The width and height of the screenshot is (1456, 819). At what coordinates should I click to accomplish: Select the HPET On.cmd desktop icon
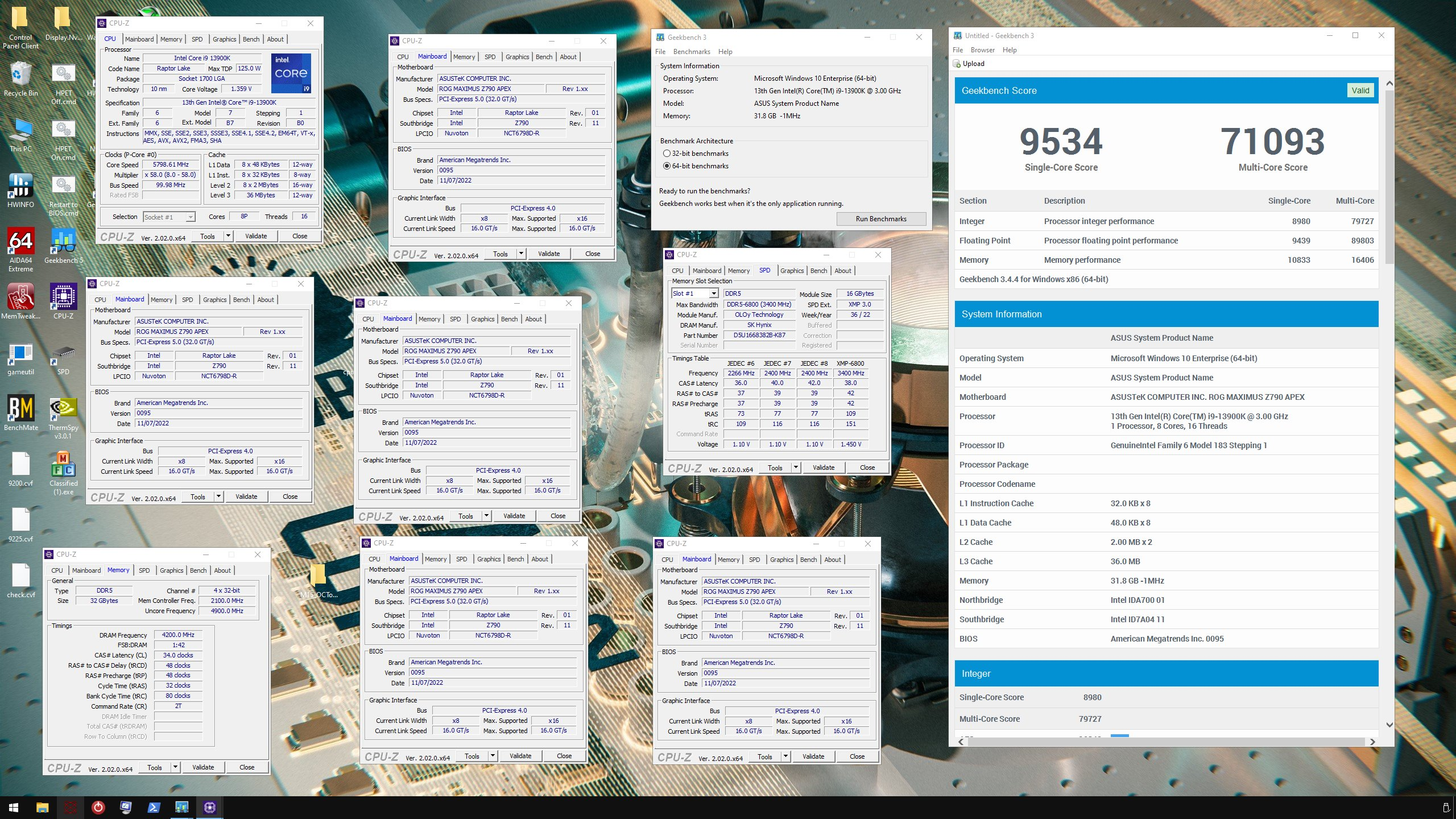63,140
